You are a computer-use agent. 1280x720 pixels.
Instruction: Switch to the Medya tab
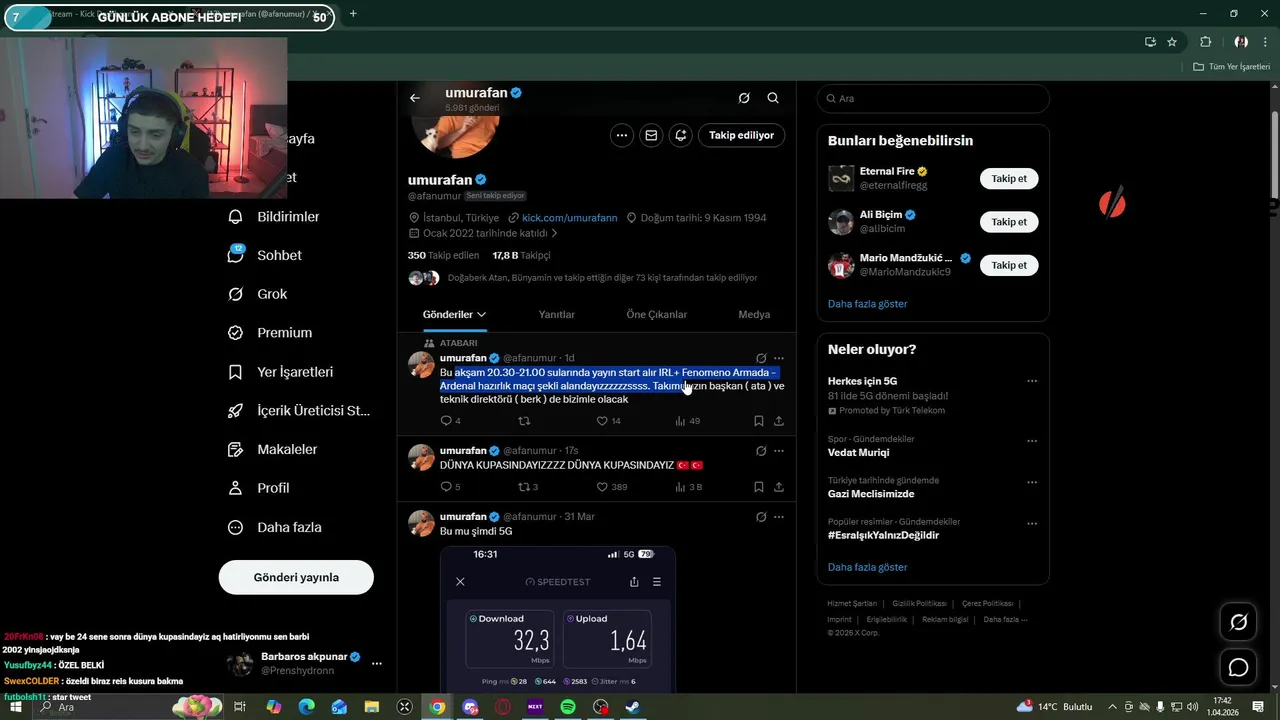click(754, 314)
